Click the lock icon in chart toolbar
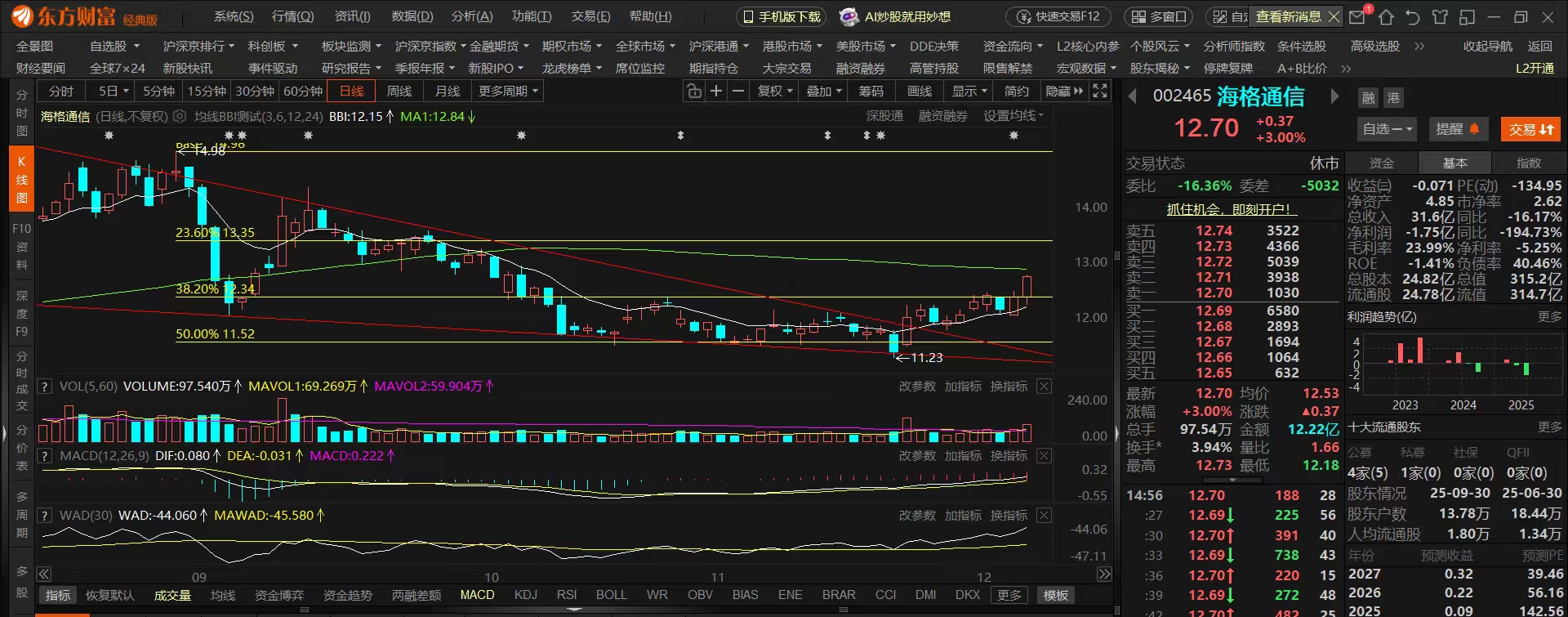Image resolution: width=1568 pixels, height=617 pixels. coord(694,91)
